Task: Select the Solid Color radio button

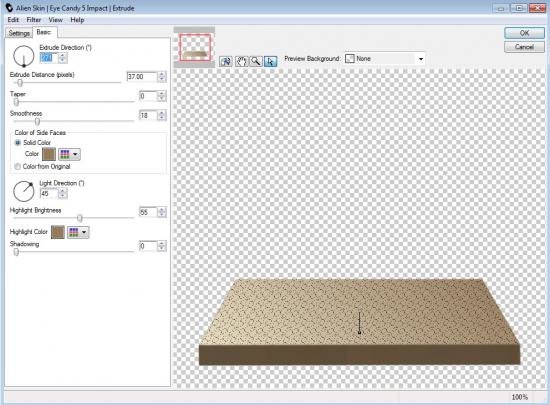Action: tap(18, 143)
